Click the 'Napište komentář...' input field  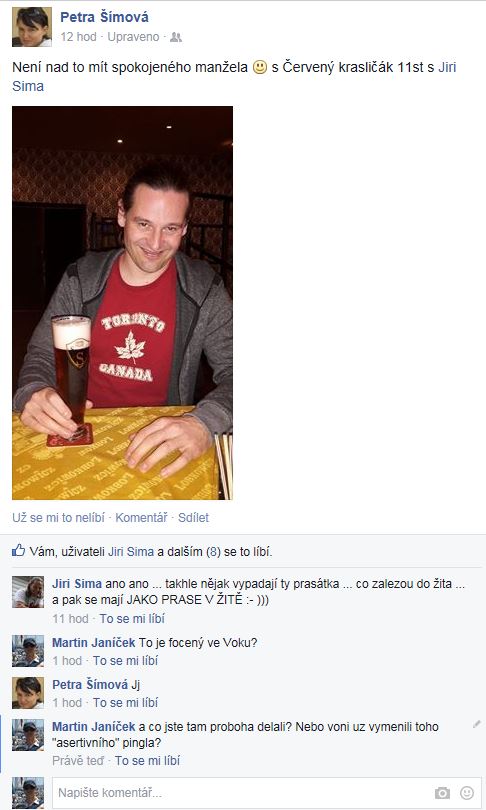tap(243, 792)
